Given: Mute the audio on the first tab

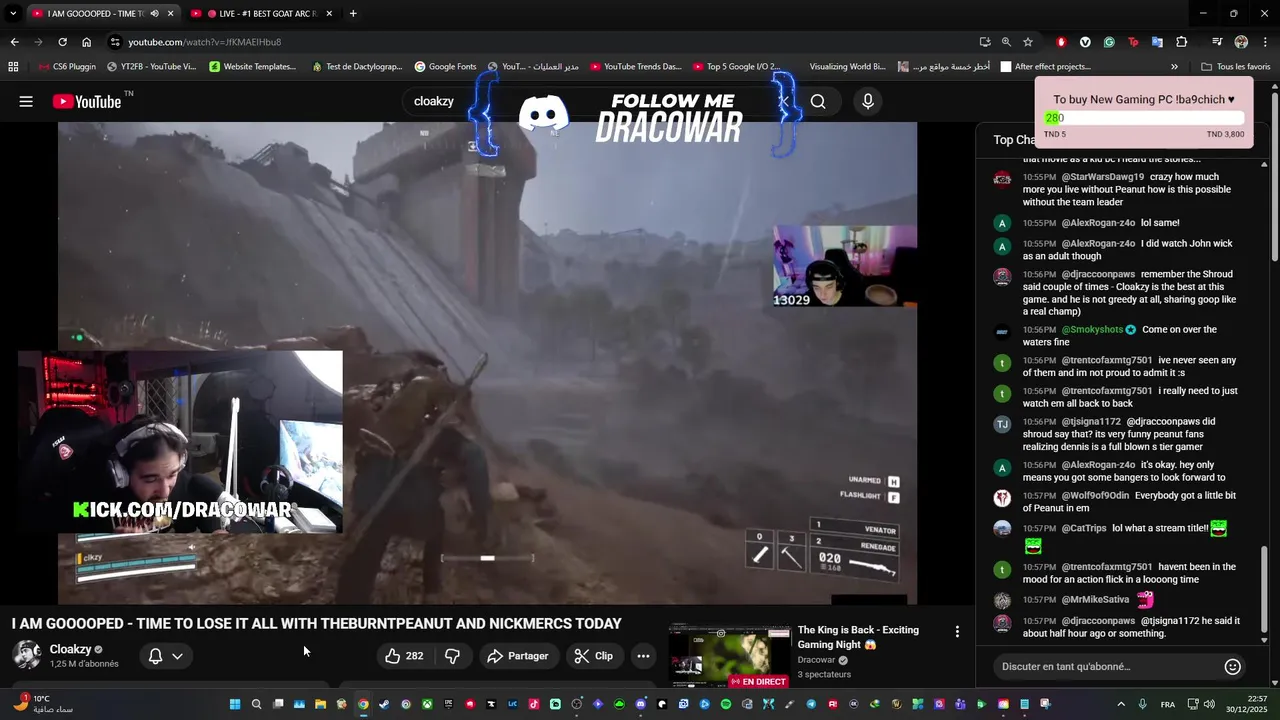Looking at the screenshot, I should [154, 14].
